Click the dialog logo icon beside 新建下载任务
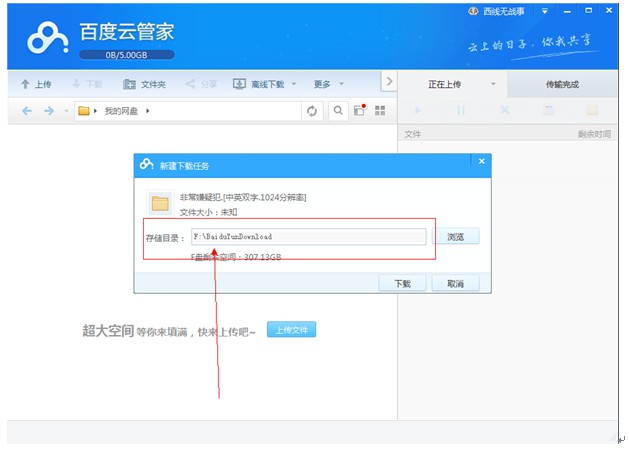The width and height of the screenshot is (629, 450). [x=146, y=164]
